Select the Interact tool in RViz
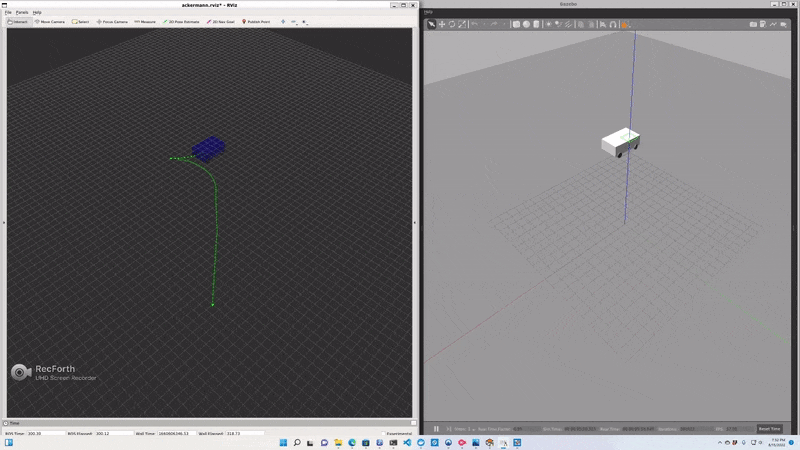Viewport: 800px width, 450px height. click(18, 21)
